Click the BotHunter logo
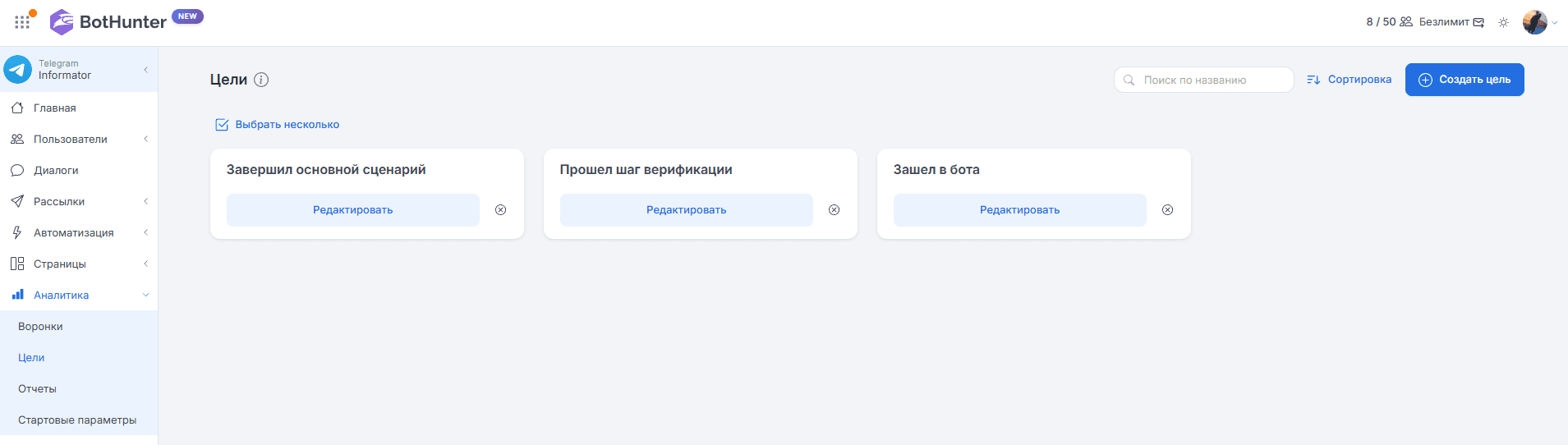The height and width of the screenshot is (445, 1568). pyautogui.click(x=62, y=22)
